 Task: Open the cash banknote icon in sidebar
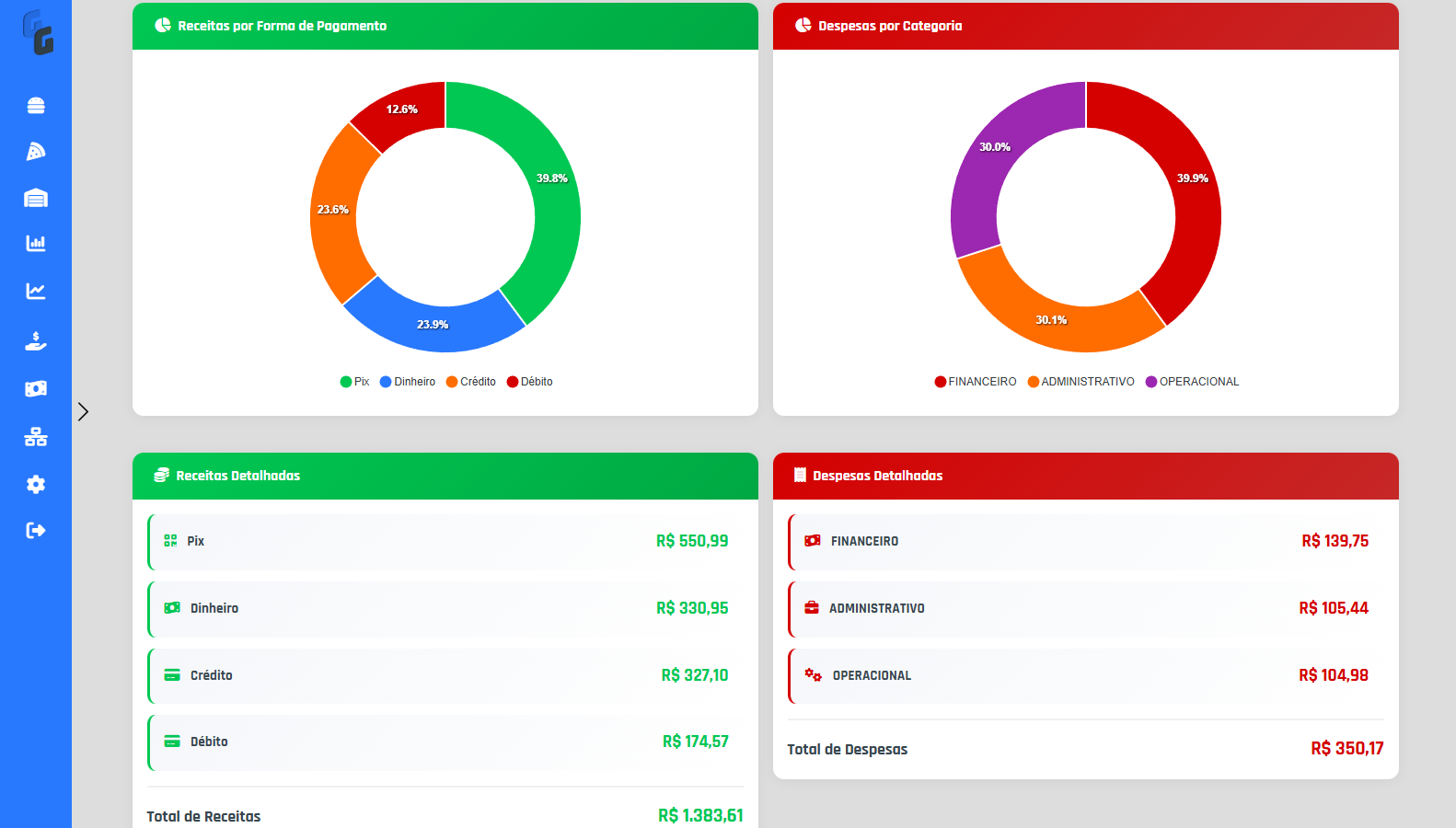pos(36,389)
